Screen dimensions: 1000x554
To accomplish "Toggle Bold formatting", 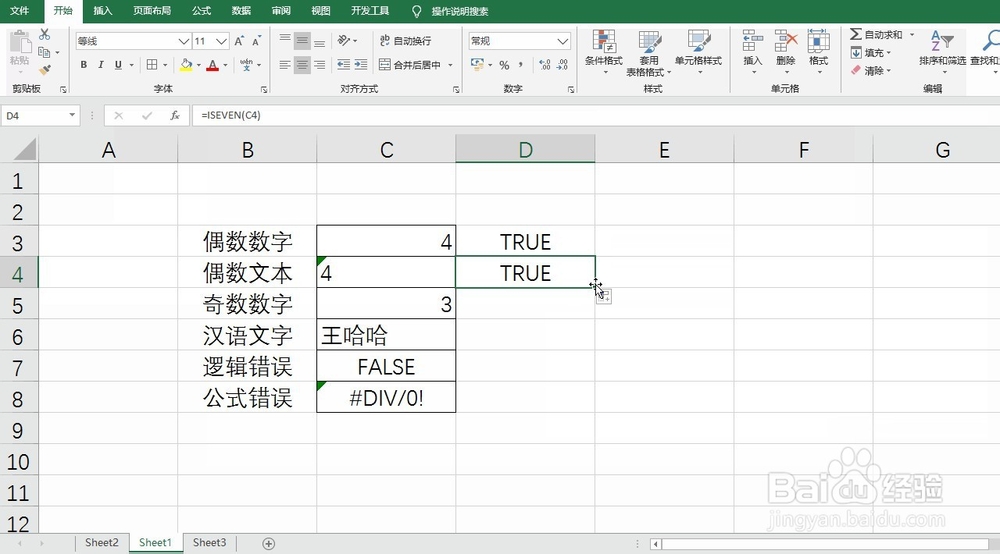I will click(x=84, y=65).
